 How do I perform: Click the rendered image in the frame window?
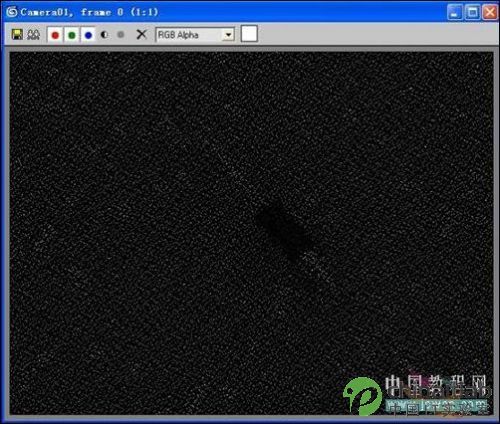(251, 233)
